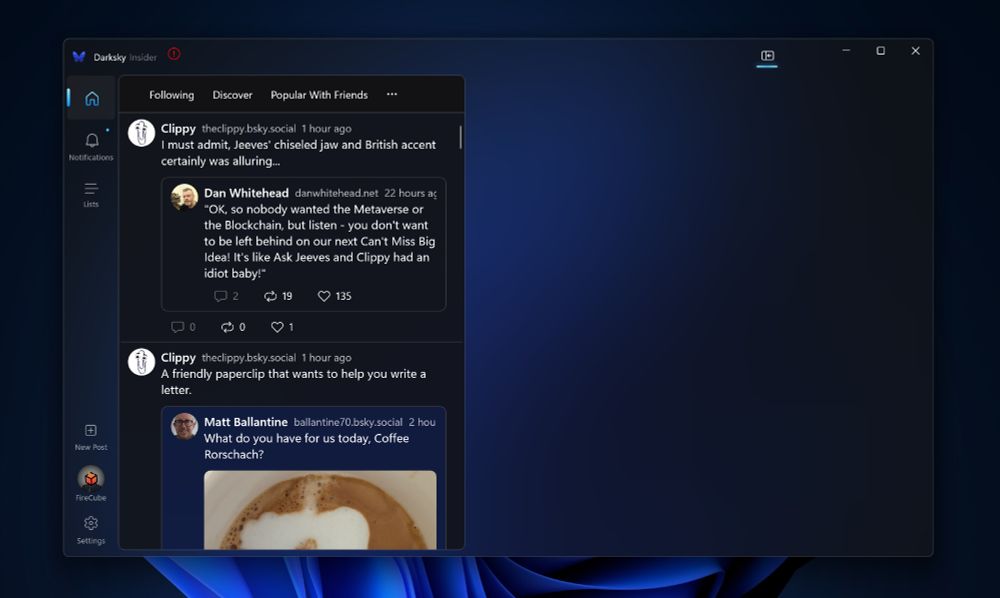
Task: Click theclippy.bsky.social handle on Jeeves post
Action: 249,129
